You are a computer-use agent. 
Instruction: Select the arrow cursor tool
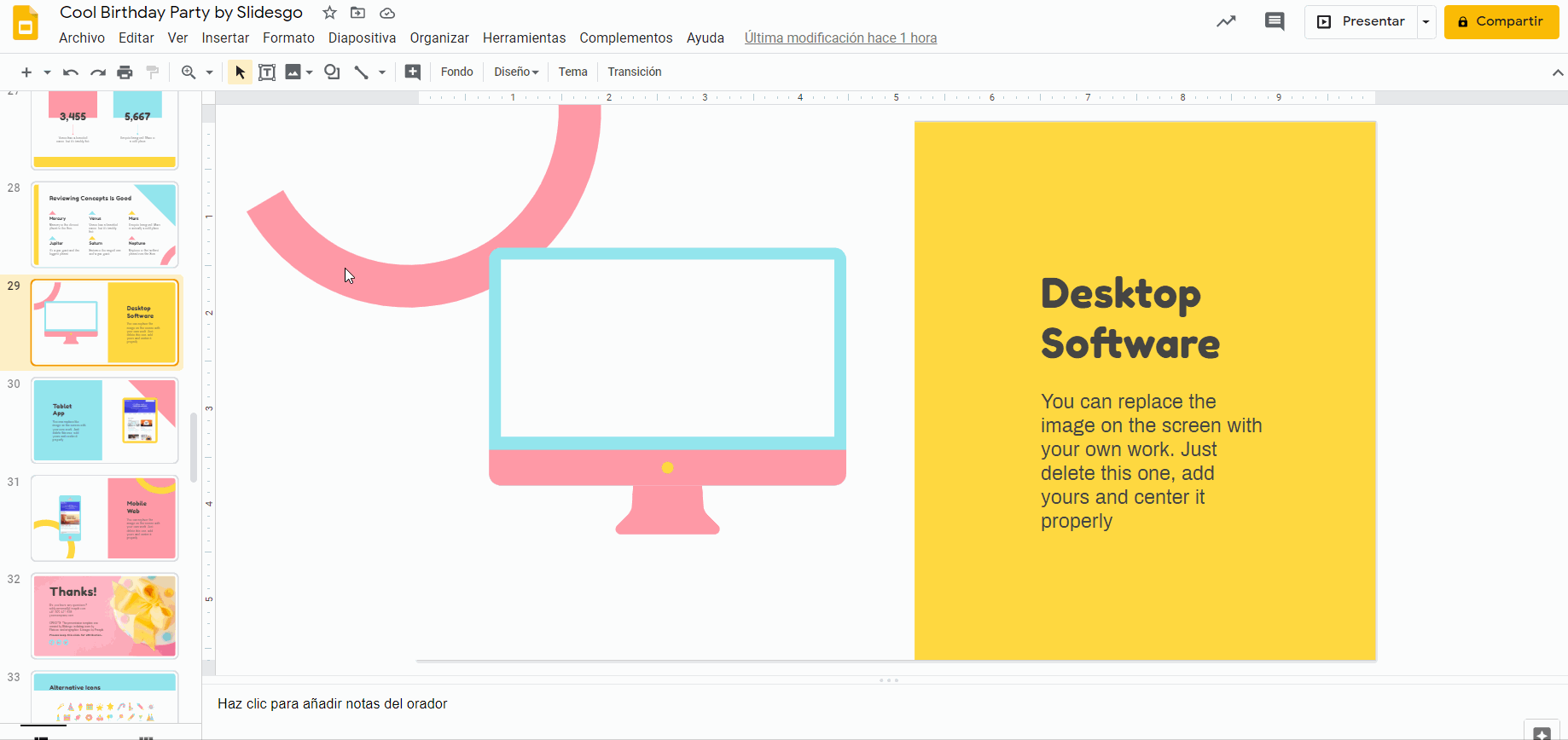(240, 72)
